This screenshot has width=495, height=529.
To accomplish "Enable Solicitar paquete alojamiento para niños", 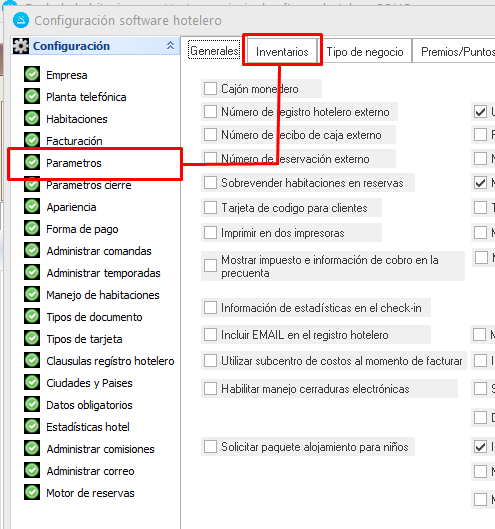I will (210, 447).
